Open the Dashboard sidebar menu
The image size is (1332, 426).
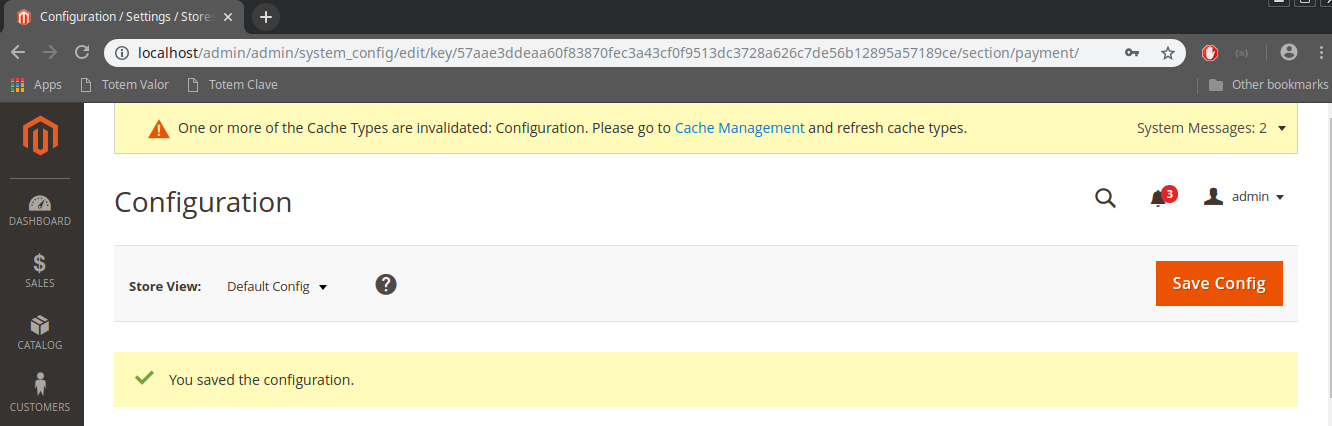[x=41, y=210]
